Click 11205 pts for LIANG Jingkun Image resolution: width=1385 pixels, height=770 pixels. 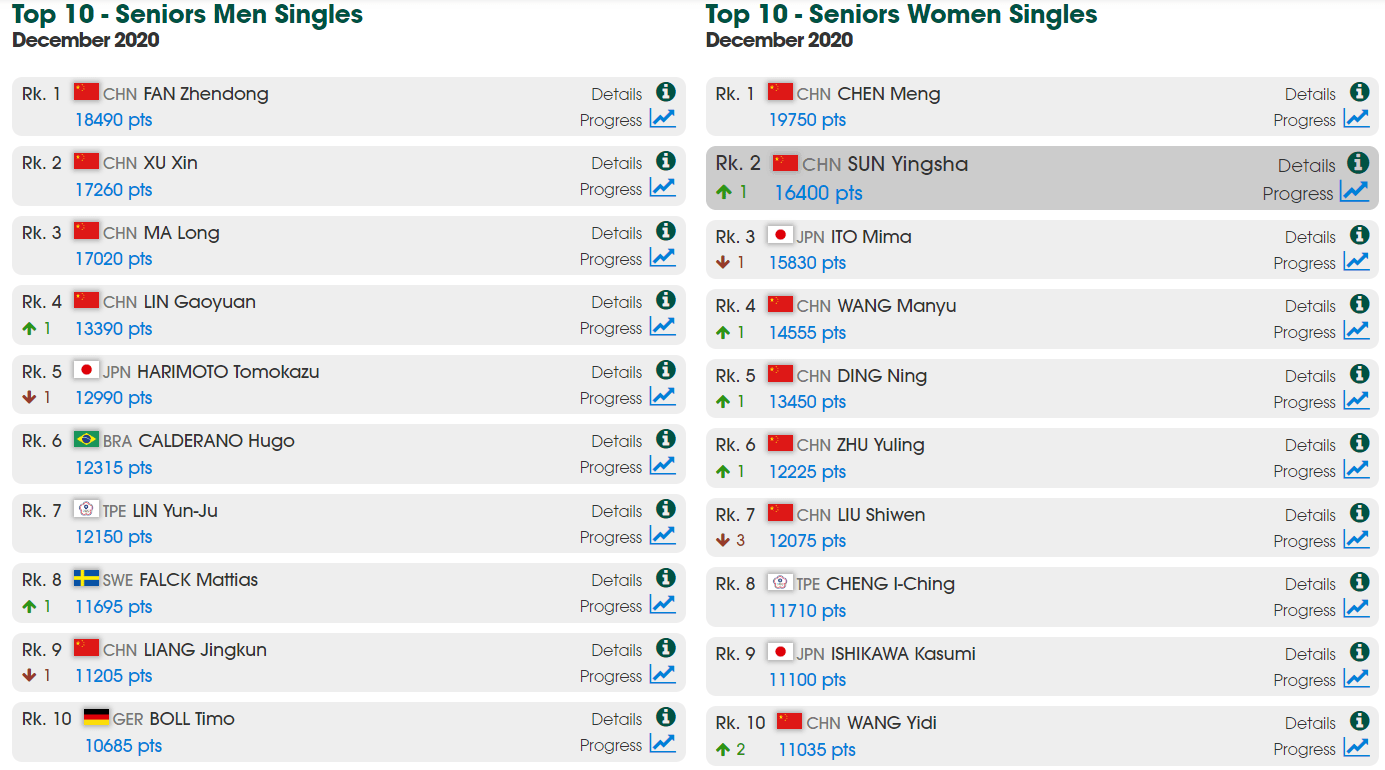click(113, 676)
